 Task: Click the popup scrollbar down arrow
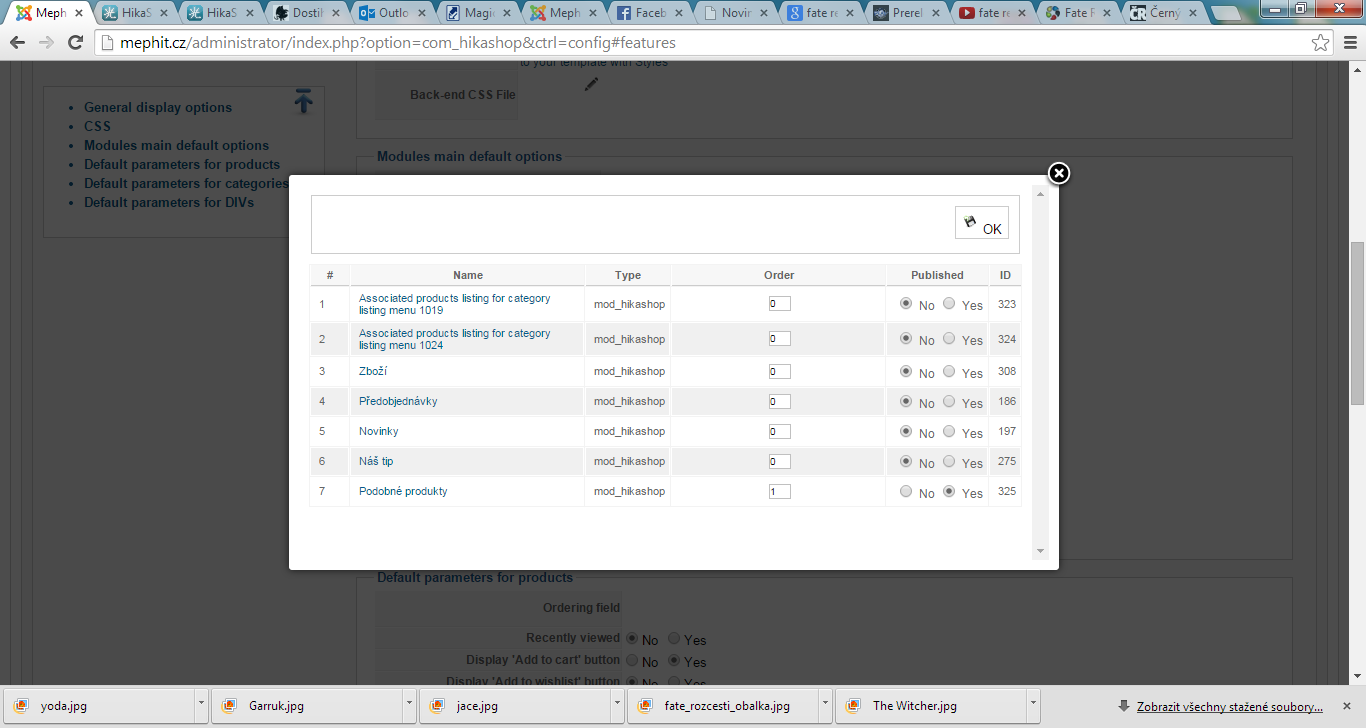click(1040, 551)
